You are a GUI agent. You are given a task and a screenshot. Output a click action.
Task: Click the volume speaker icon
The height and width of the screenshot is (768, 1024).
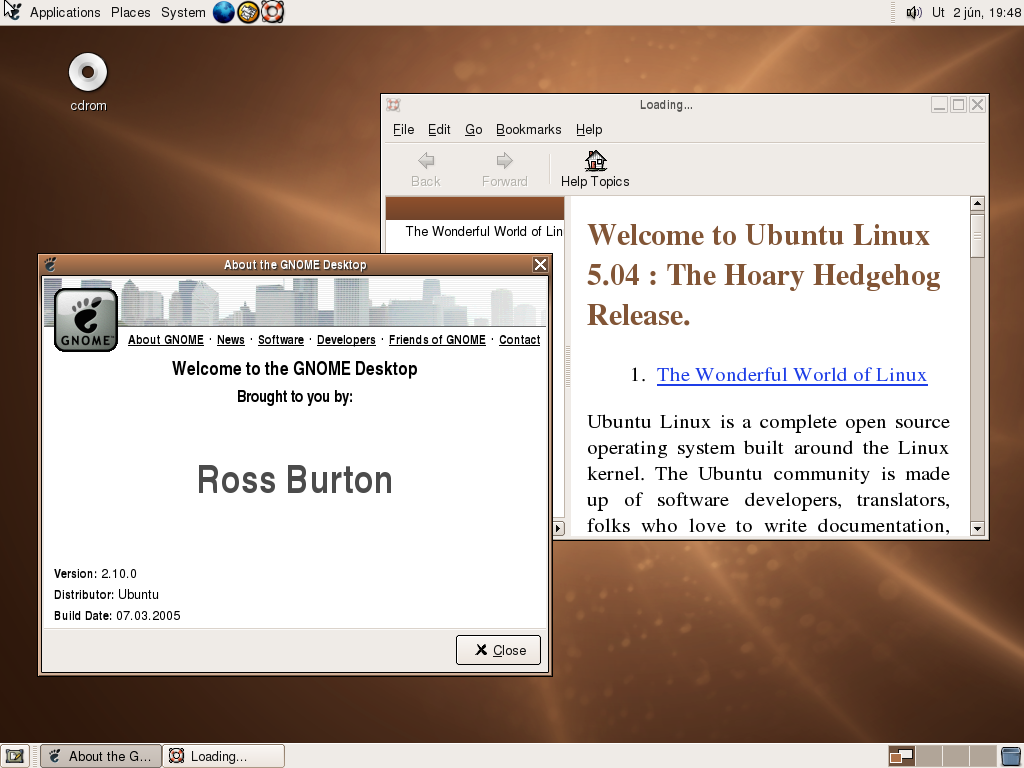coord(914,12)
